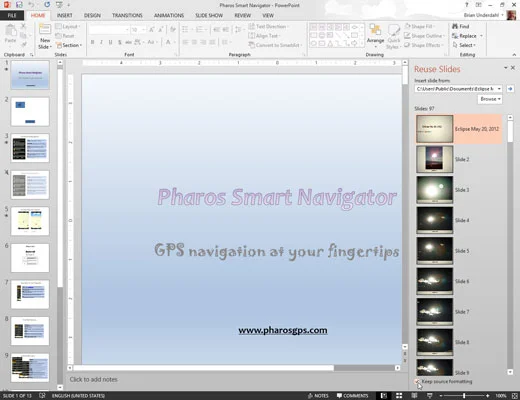Open the FILE tab
The image size is (520, 400).
(12, 15)
